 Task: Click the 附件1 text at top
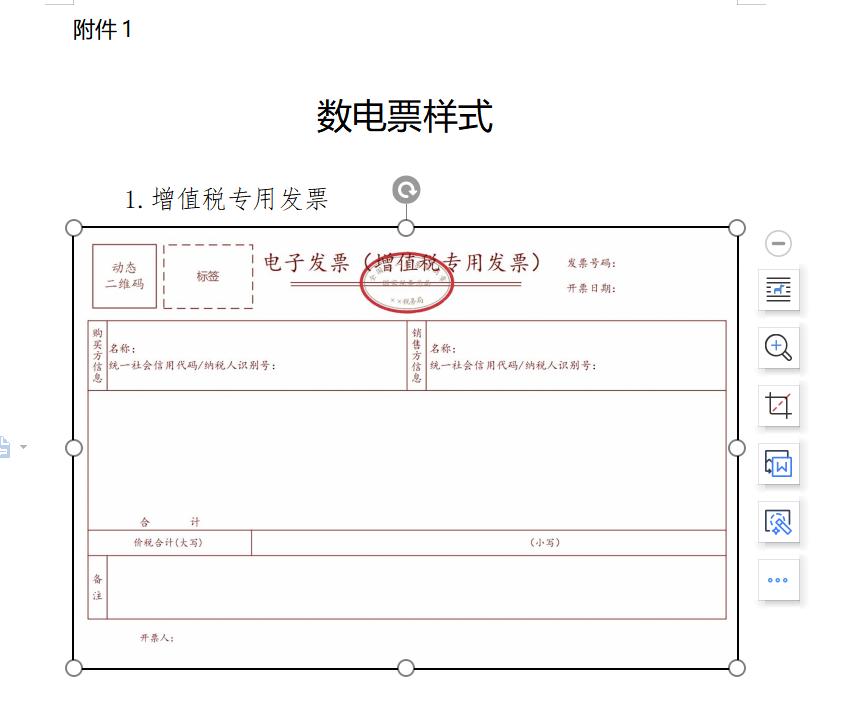pos(103,30)
